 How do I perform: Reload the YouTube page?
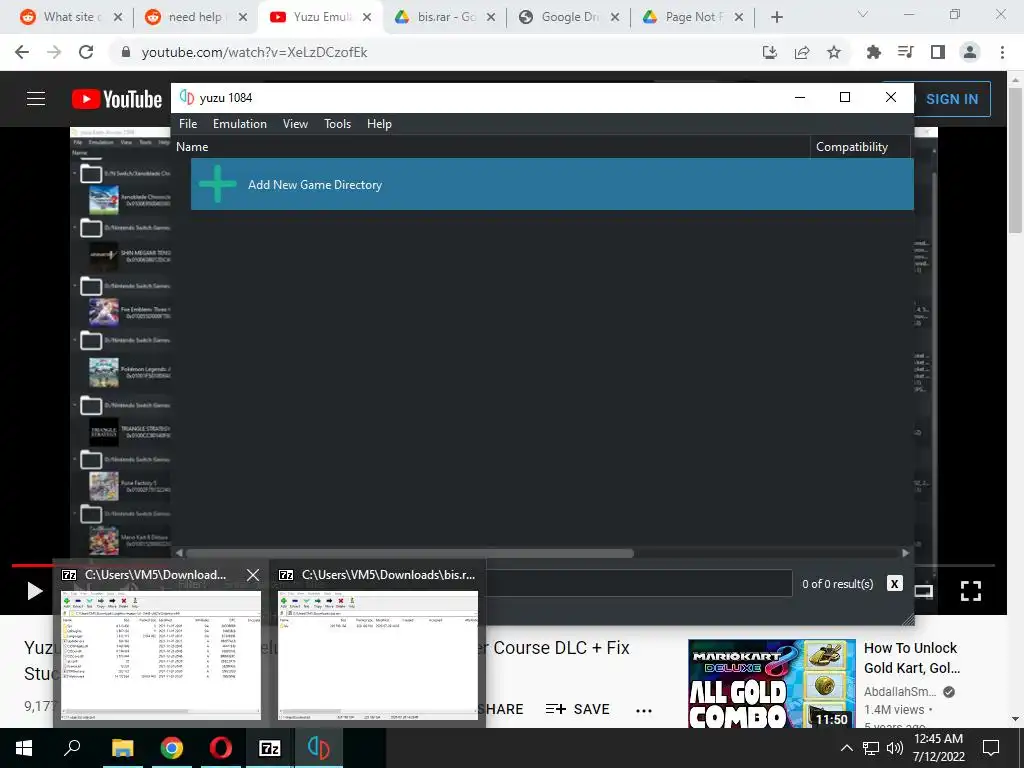pyautogui.click(x=86, y=52)
